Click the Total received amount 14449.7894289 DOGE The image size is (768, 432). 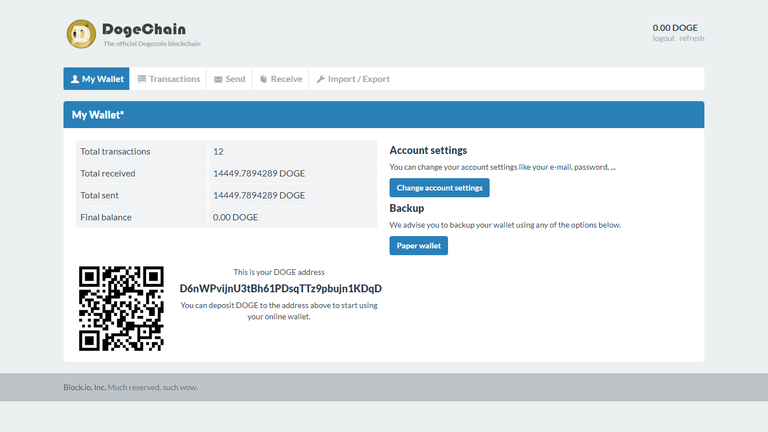259,173
